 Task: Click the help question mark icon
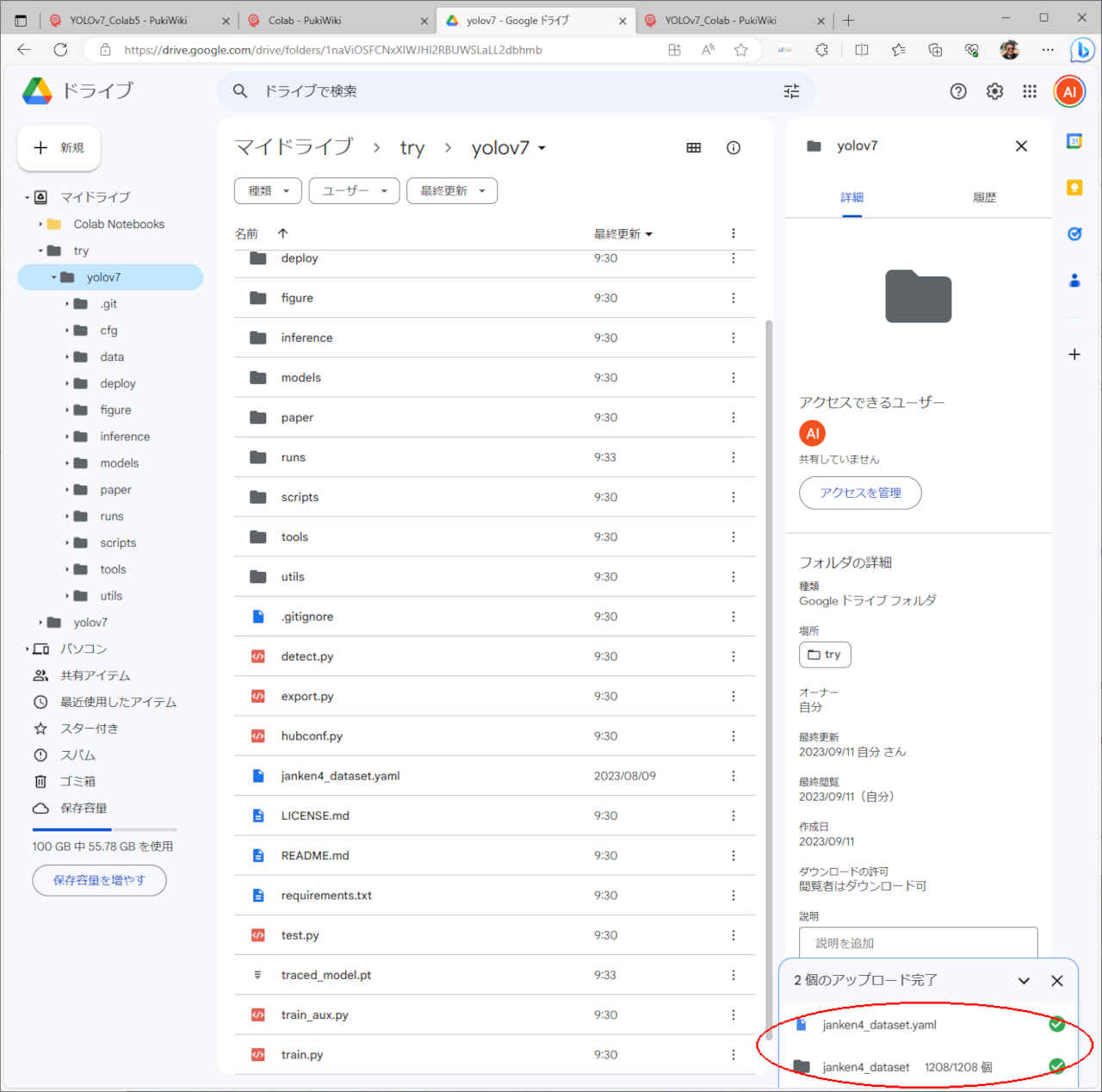(x=958, y=91)
